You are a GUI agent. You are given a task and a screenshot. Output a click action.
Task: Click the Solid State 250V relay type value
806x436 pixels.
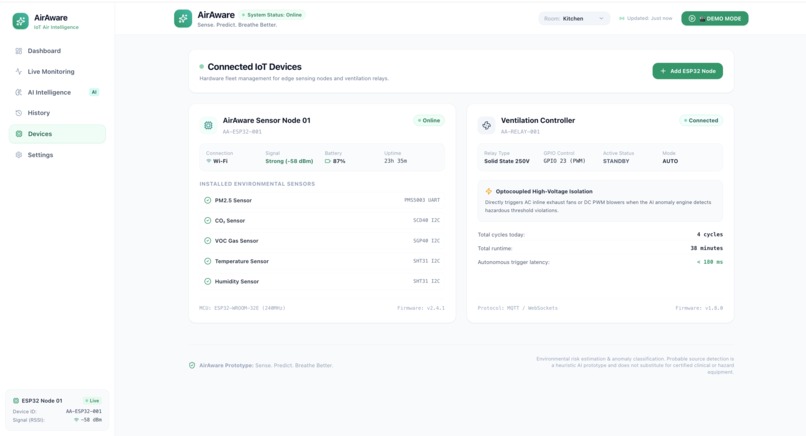(506, 161)
